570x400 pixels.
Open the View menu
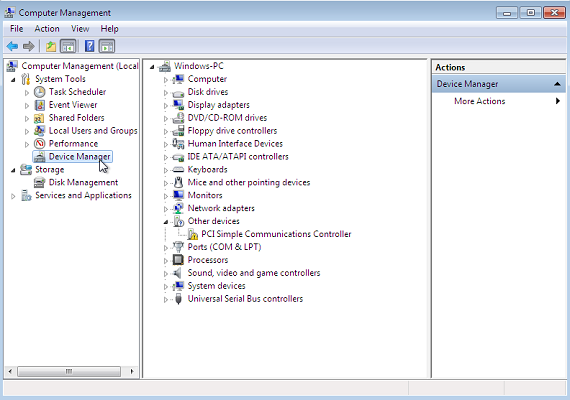click(x=80, y=29)
